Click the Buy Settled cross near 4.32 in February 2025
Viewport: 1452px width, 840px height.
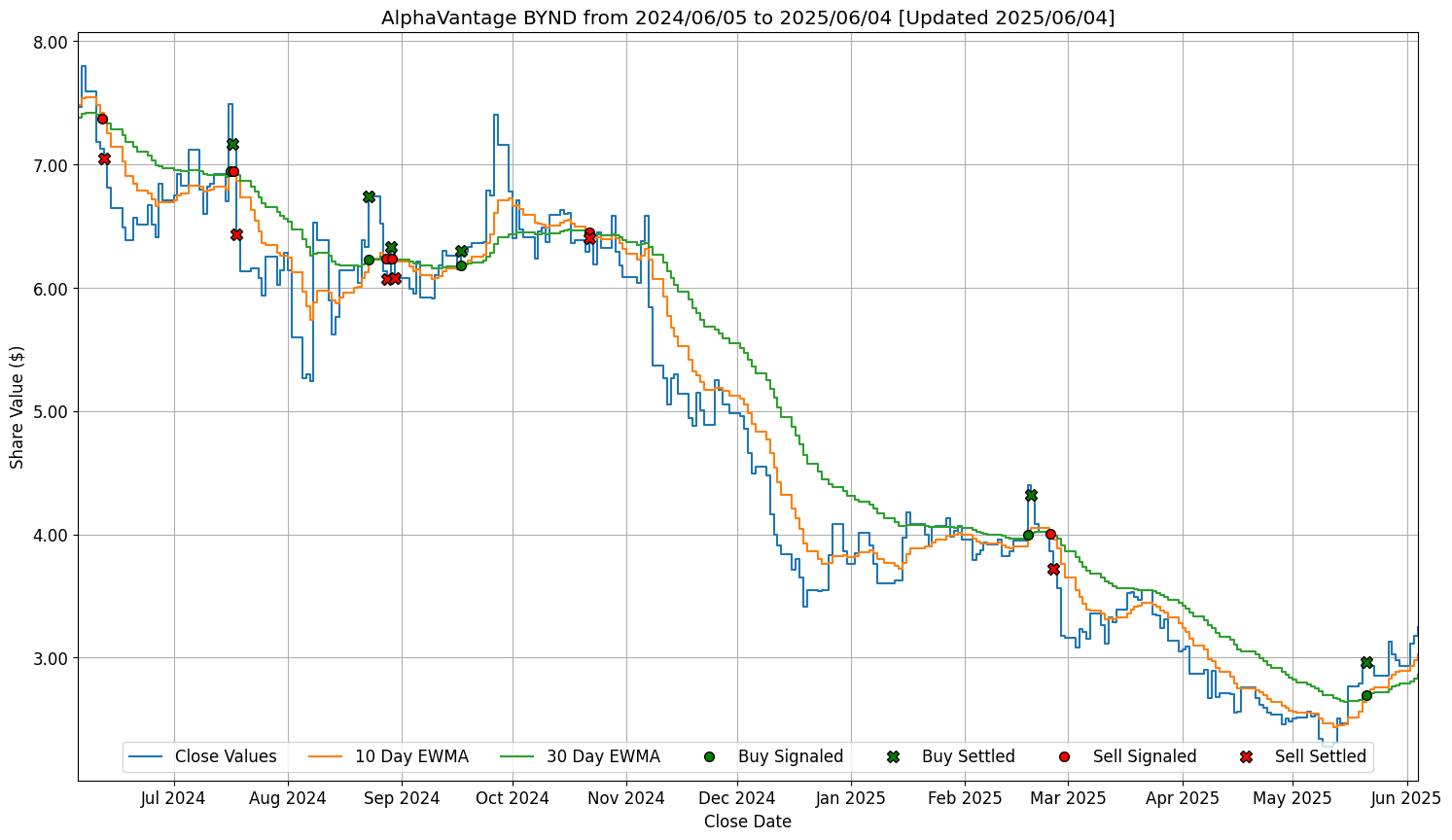[x=1031, y=495]
